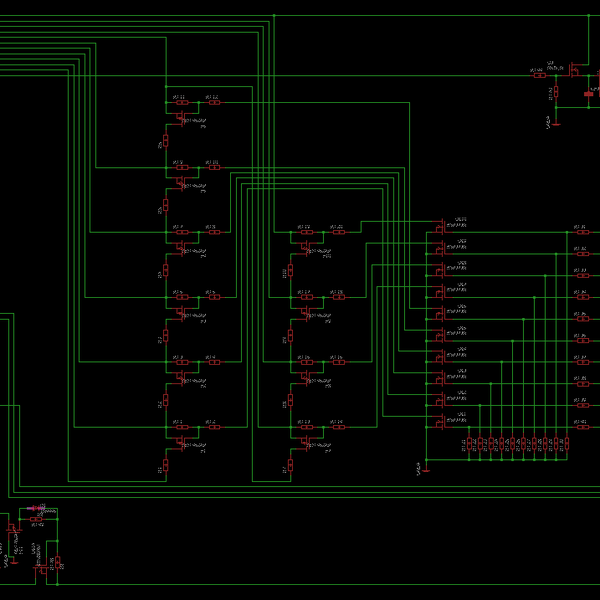This screenshot has width=600, height=600.
Task: Click the ground symbol in the bottom-left corner circuit
Action: point(14,561)
